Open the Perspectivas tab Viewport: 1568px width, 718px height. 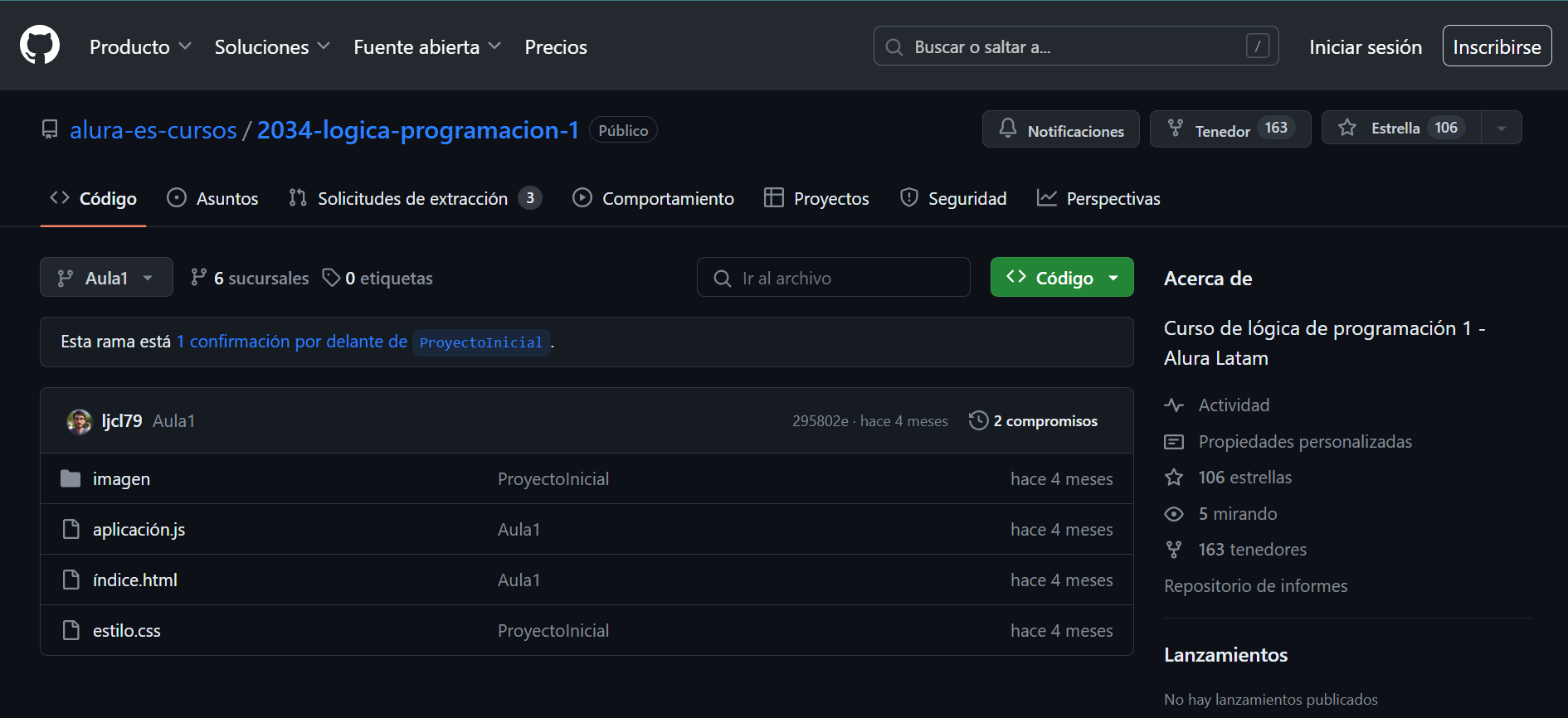[x=1098, y=198]
